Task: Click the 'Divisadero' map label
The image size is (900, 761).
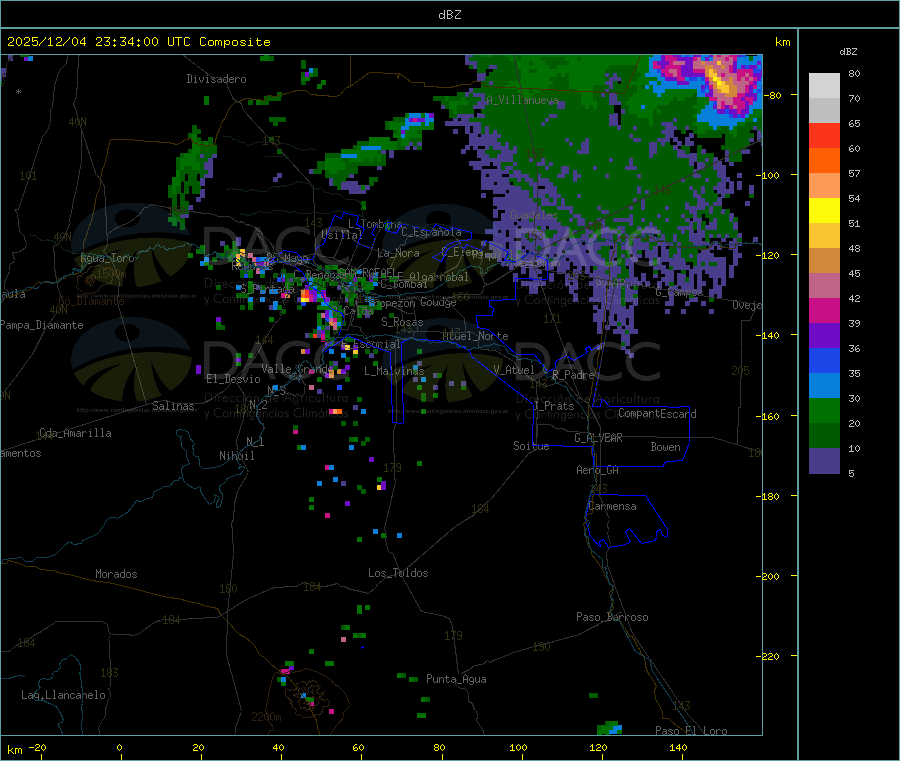Action: click(216, 79)
